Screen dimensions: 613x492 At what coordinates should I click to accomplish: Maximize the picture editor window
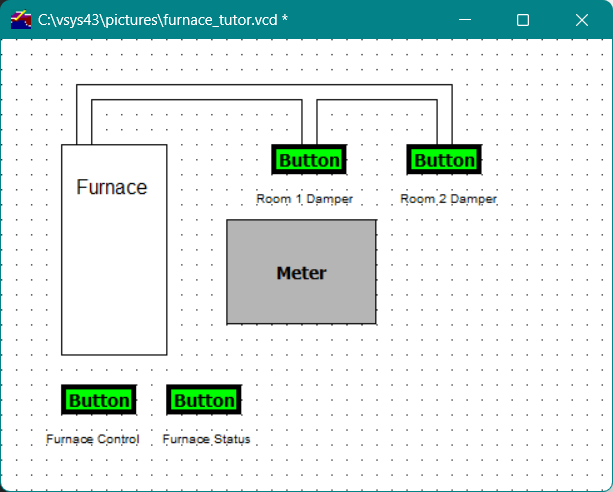click(523, 20)
